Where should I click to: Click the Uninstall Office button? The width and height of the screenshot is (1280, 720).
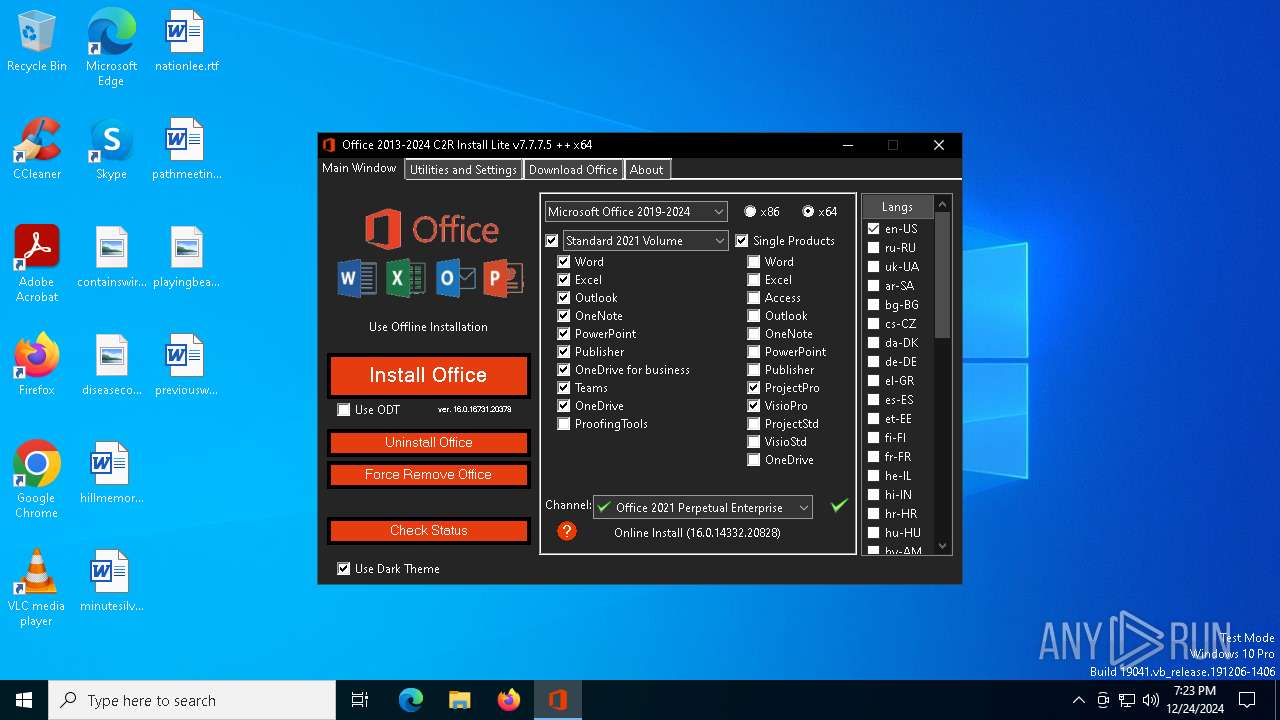tap(428, 443)
